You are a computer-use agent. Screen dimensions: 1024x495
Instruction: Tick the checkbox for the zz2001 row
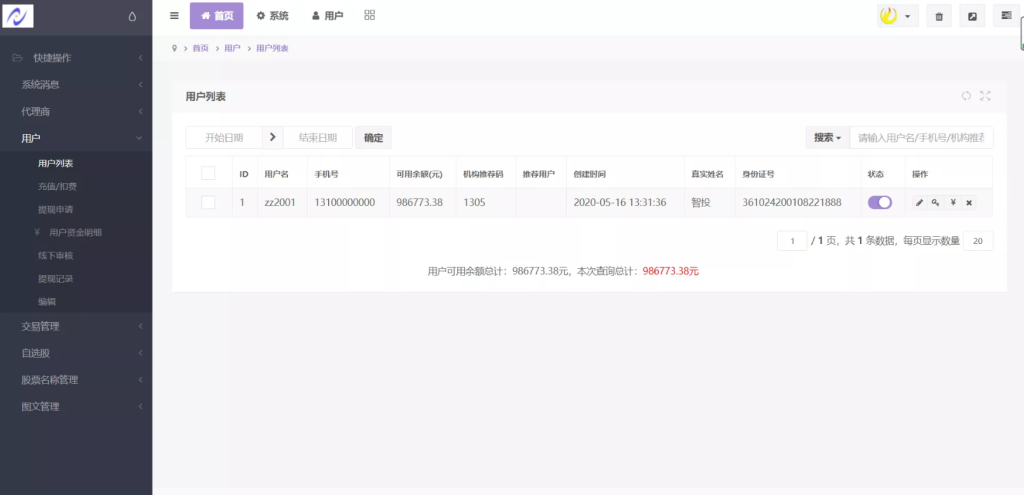click(208, 202)
